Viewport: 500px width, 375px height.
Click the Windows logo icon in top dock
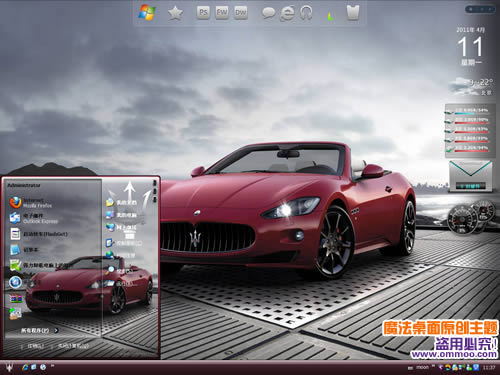[147, 13]
